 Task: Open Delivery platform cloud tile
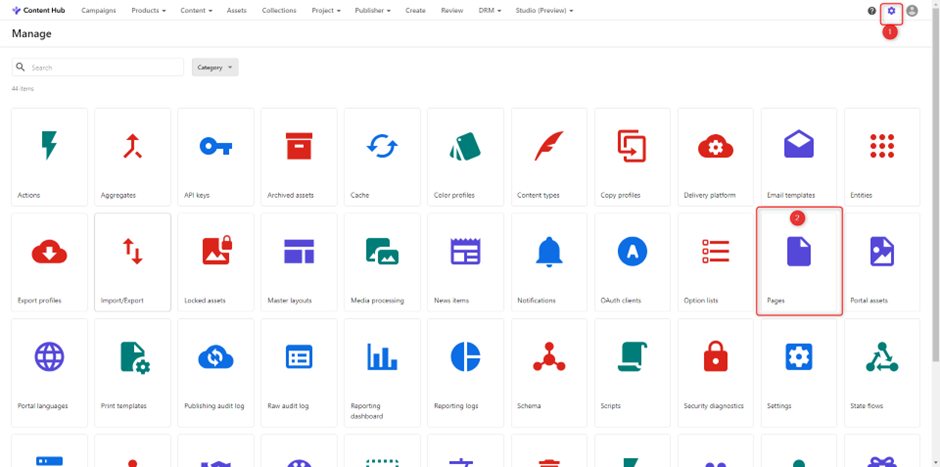point(716,157)
